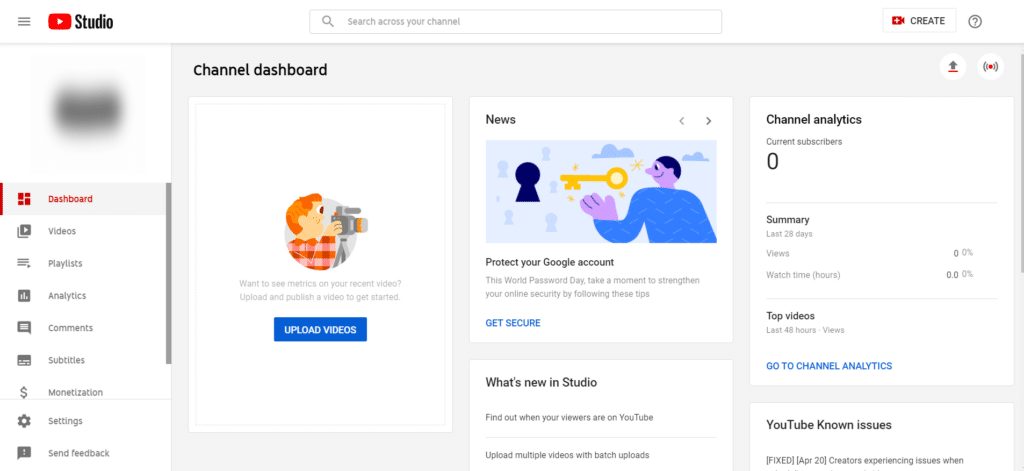This screenshot has width=1024, height=471.
Task: Click the search magnifier icon
Action: tap(328, 22)
